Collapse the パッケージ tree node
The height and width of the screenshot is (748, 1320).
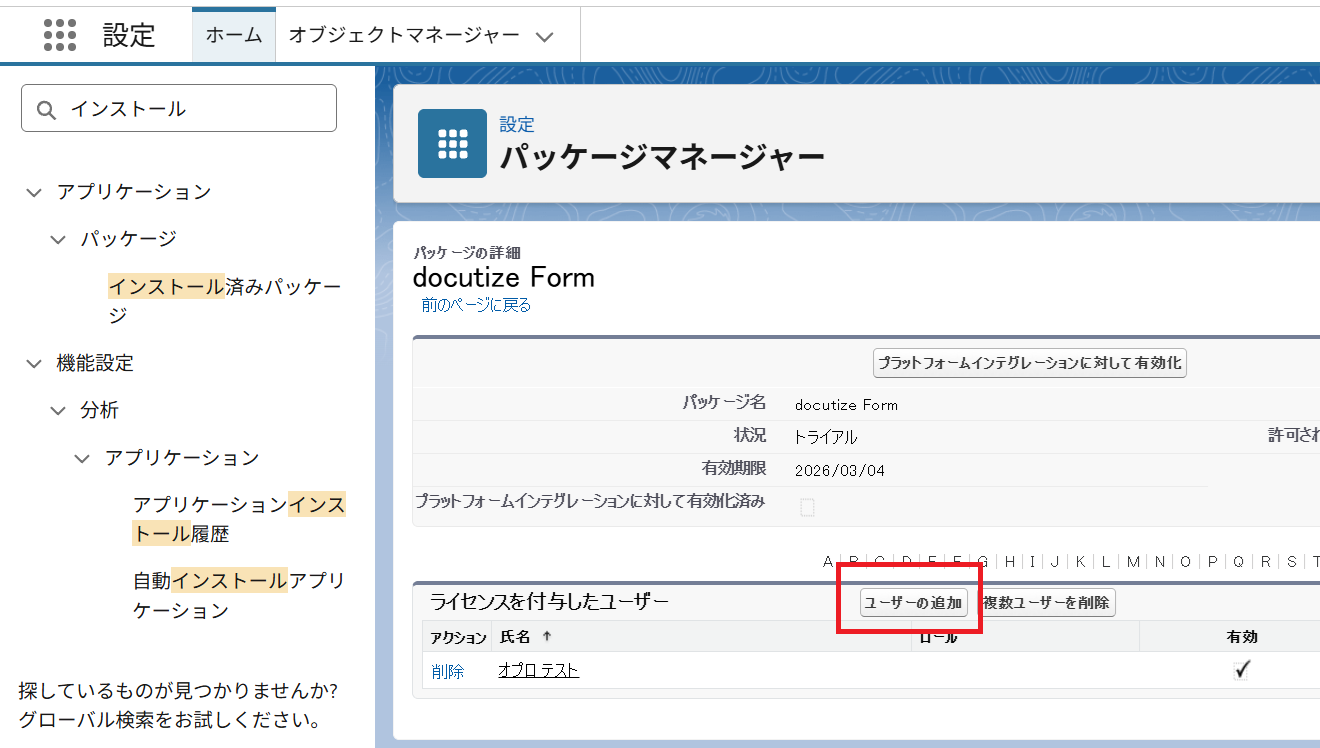click(x=59, y=239)
